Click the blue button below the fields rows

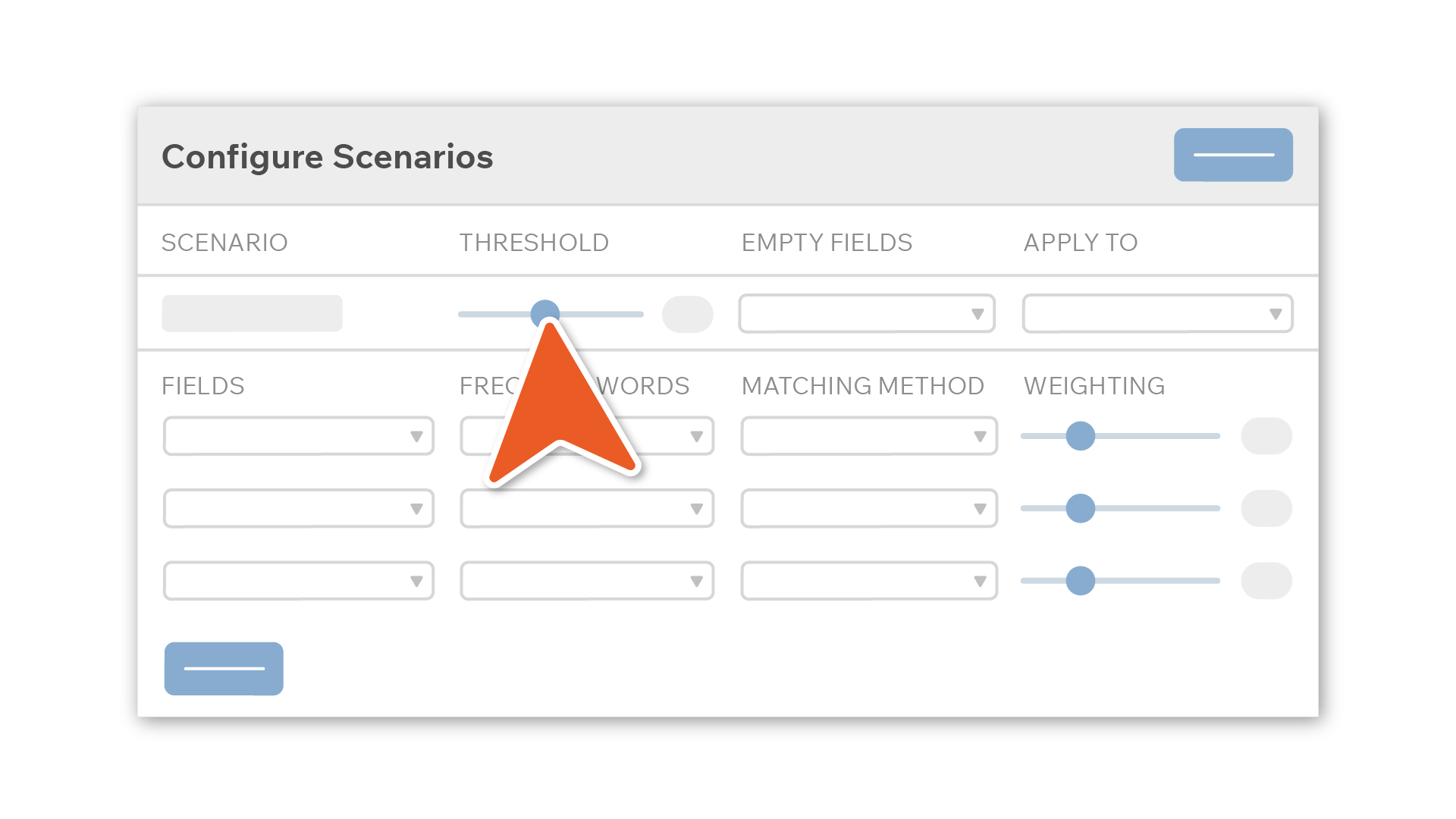(224, 668)
